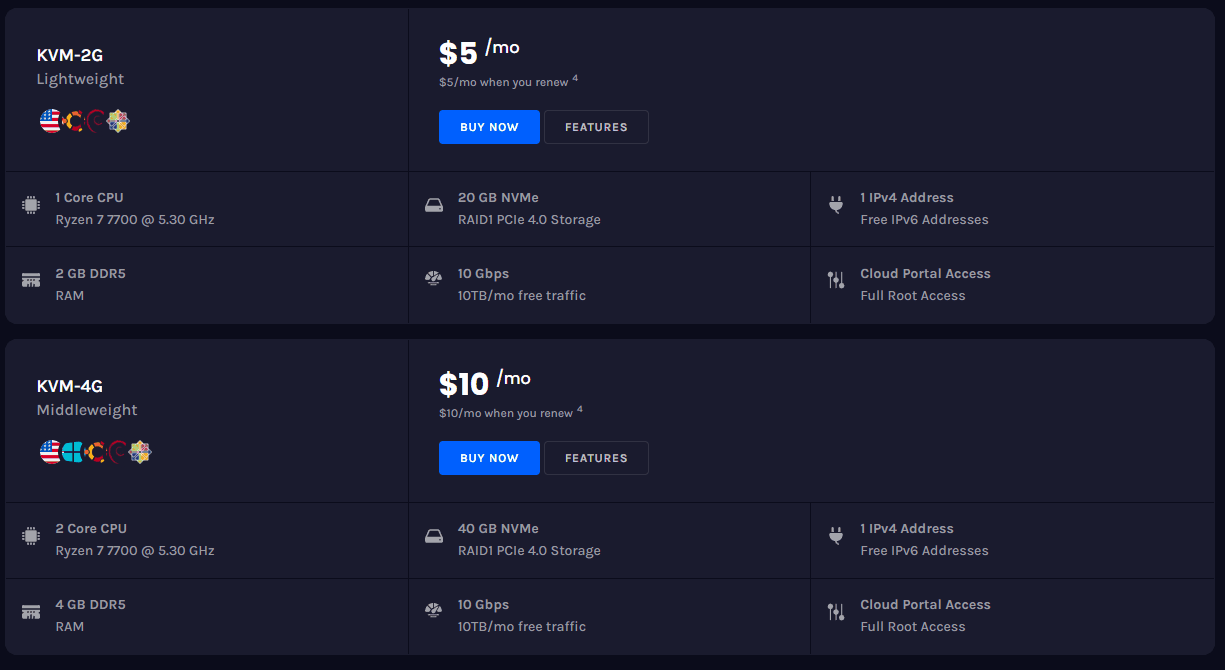1225x670 pixels.
Task: Click sliders icon by KVM-4G Cloud Portal Access
Action: point(836,611)
